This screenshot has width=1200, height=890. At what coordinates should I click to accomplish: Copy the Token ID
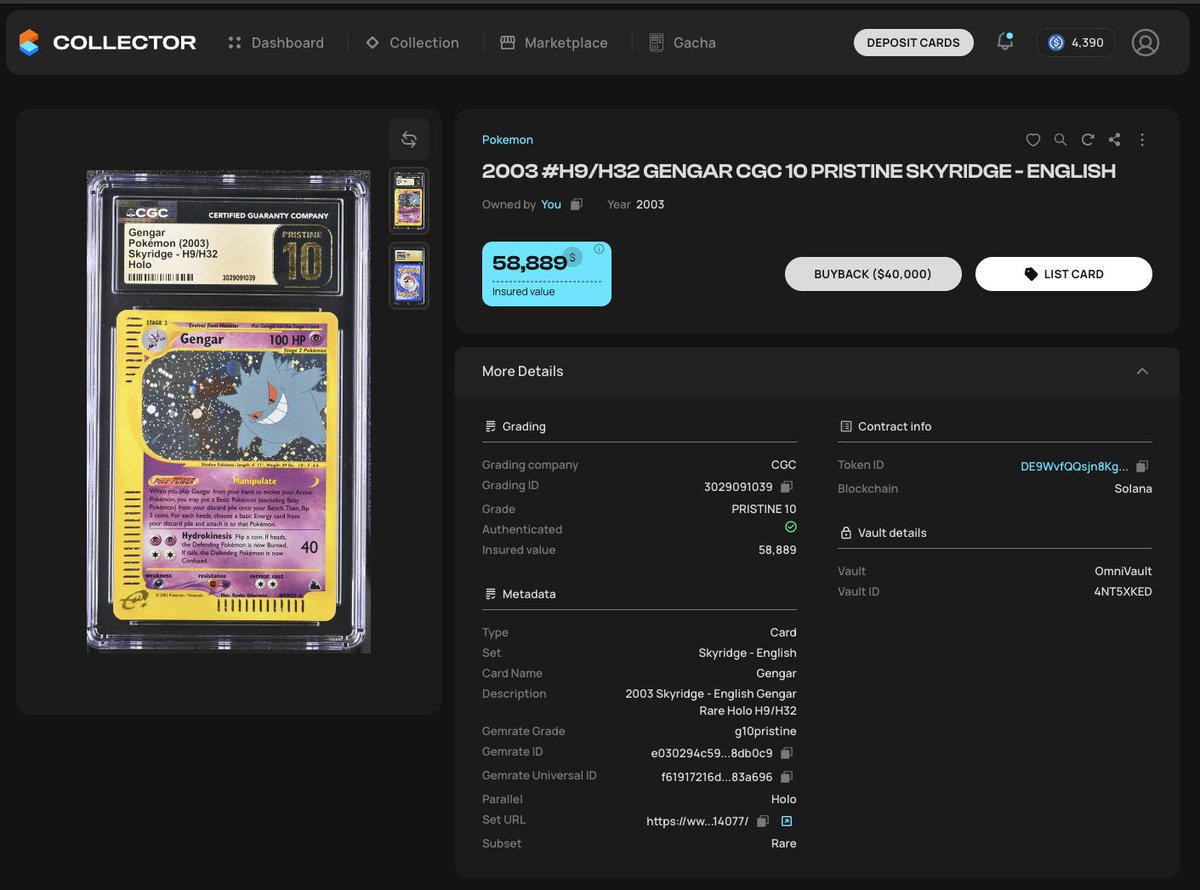[x=1142, y=466]
